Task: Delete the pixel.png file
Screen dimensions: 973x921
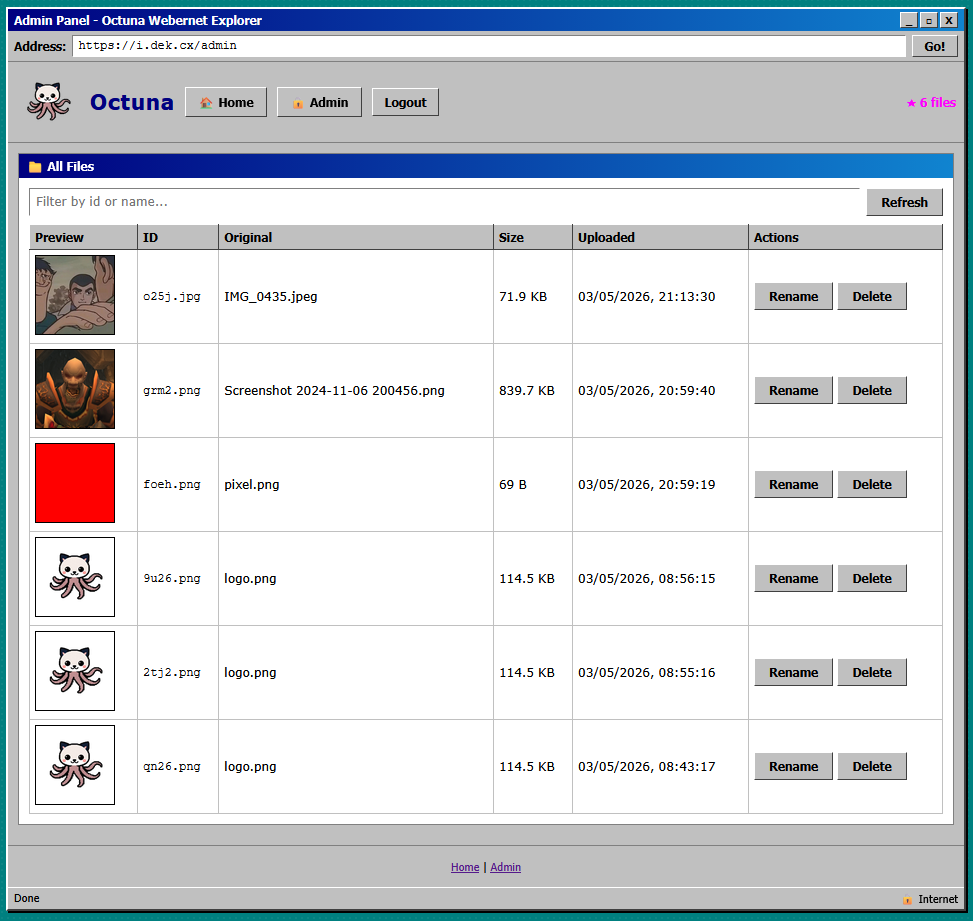Action: click(x=872, y=485)
